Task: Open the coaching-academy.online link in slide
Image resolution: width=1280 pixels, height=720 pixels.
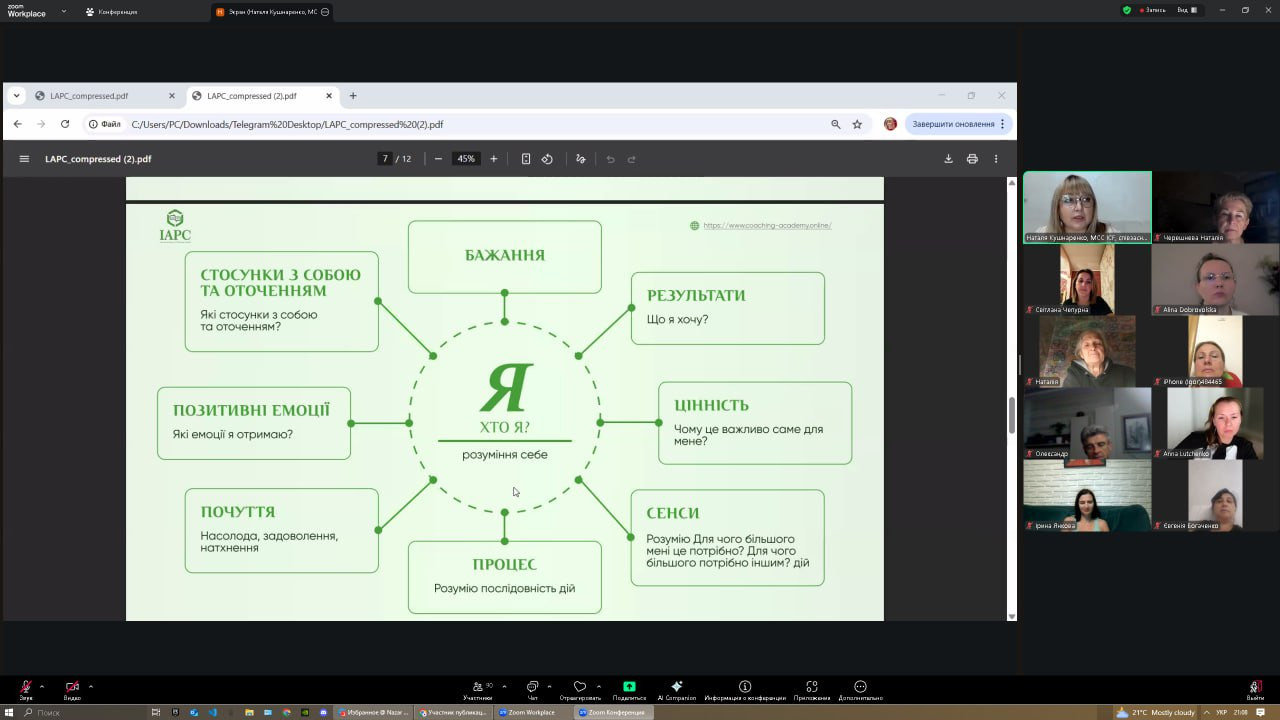Action: point(767,226)
